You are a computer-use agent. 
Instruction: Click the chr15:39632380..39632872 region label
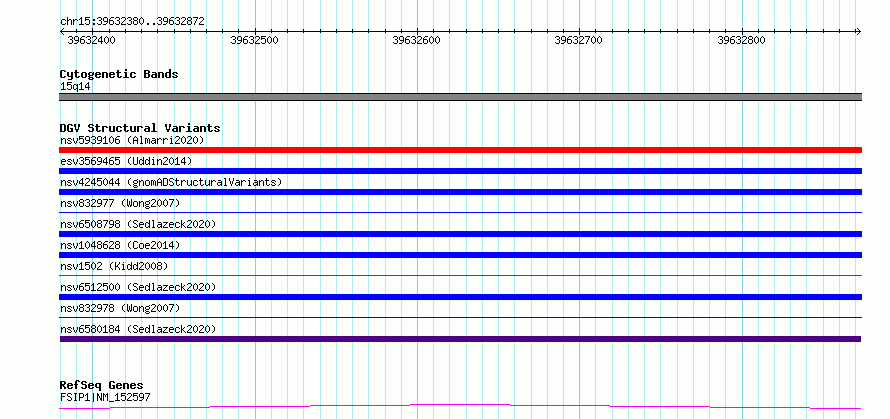click(x=132, y=22)
